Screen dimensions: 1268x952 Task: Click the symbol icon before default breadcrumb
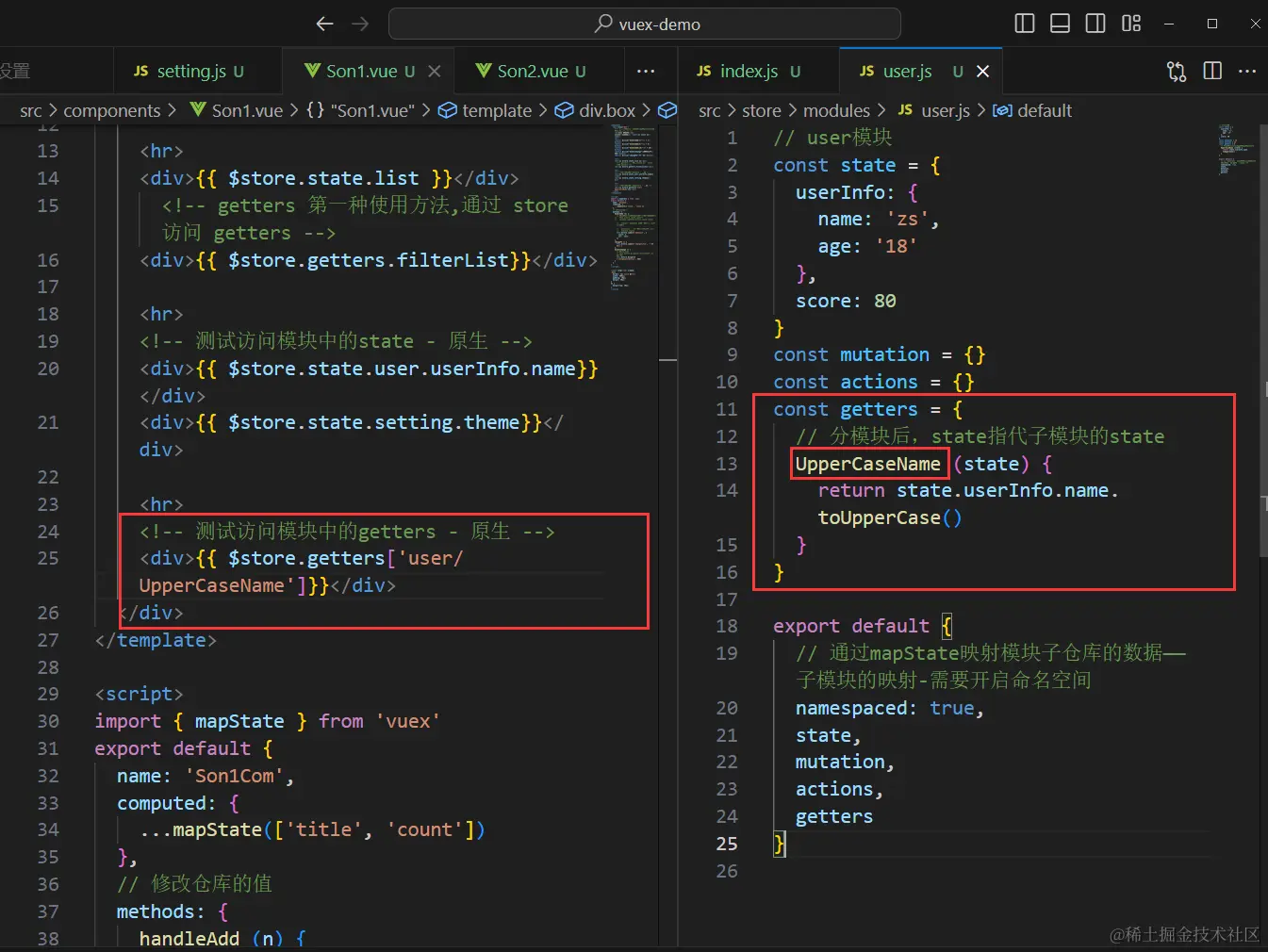[1003, 111]
